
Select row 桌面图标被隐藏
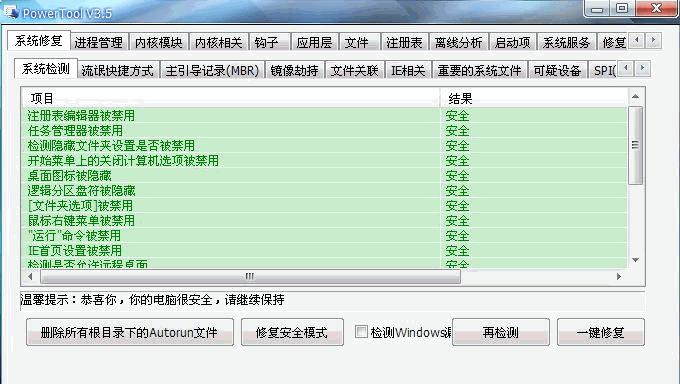tap(324, 175)
